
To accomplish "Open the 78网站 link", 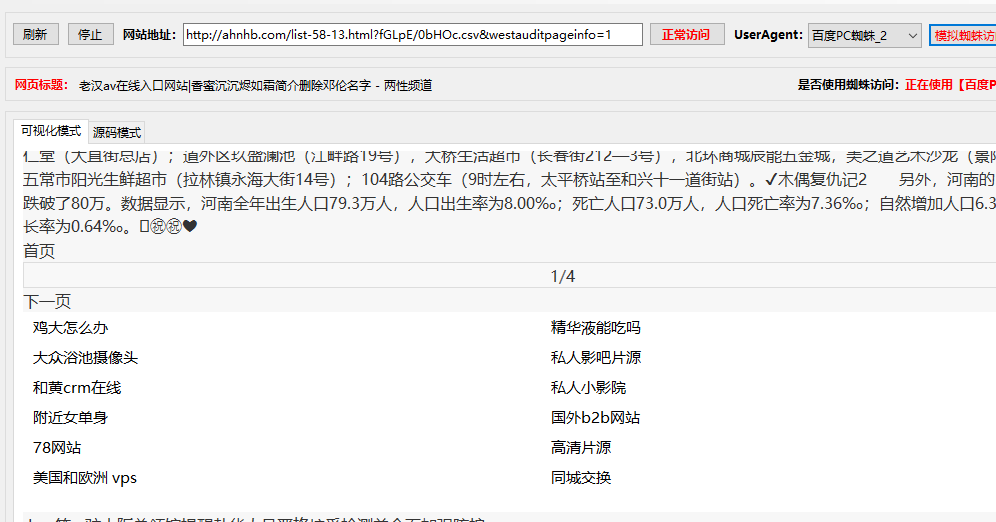I will click(x=57, y=447).
